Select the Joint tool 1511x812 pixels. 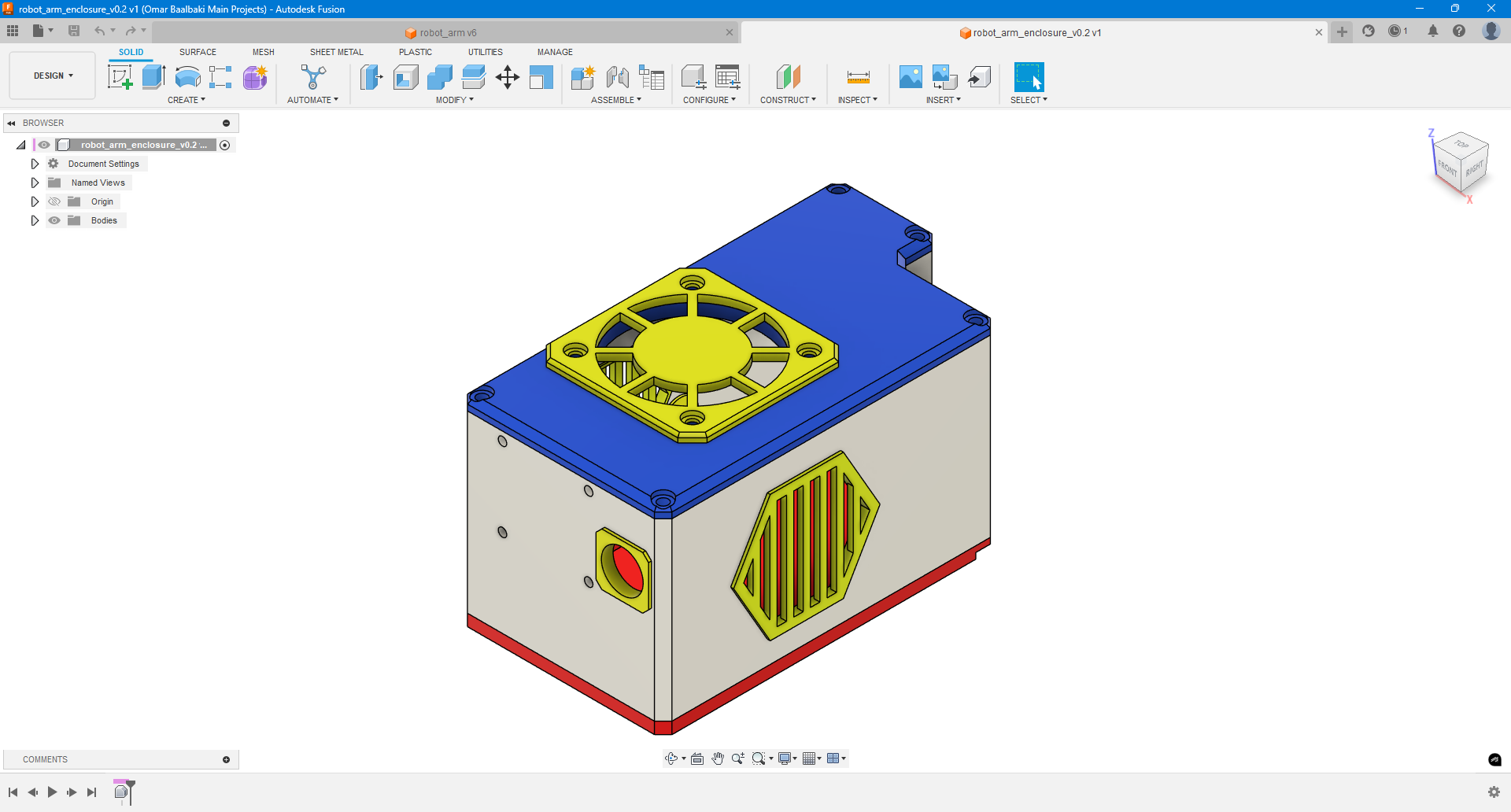coord(617,77)
